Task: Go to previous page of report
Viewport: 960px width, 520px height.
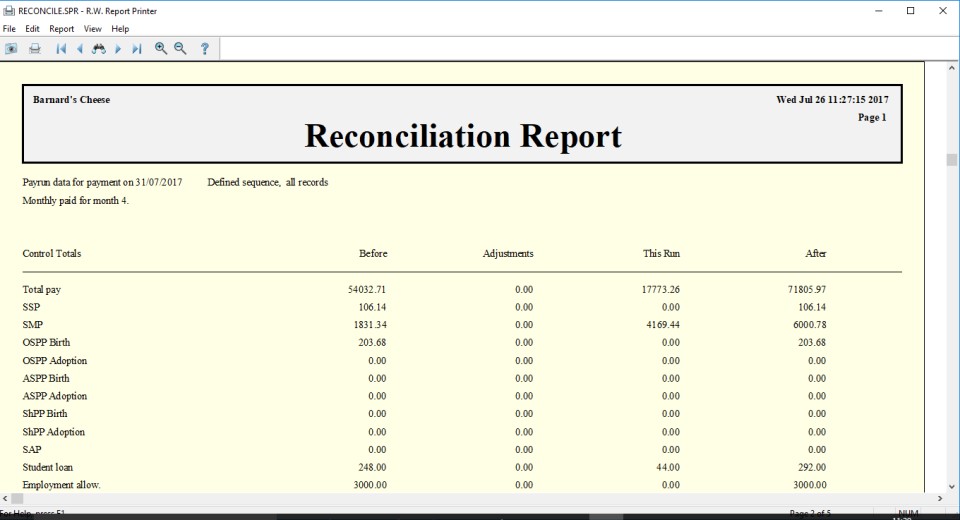Action: pyautogui.click(x=80, y=48)
